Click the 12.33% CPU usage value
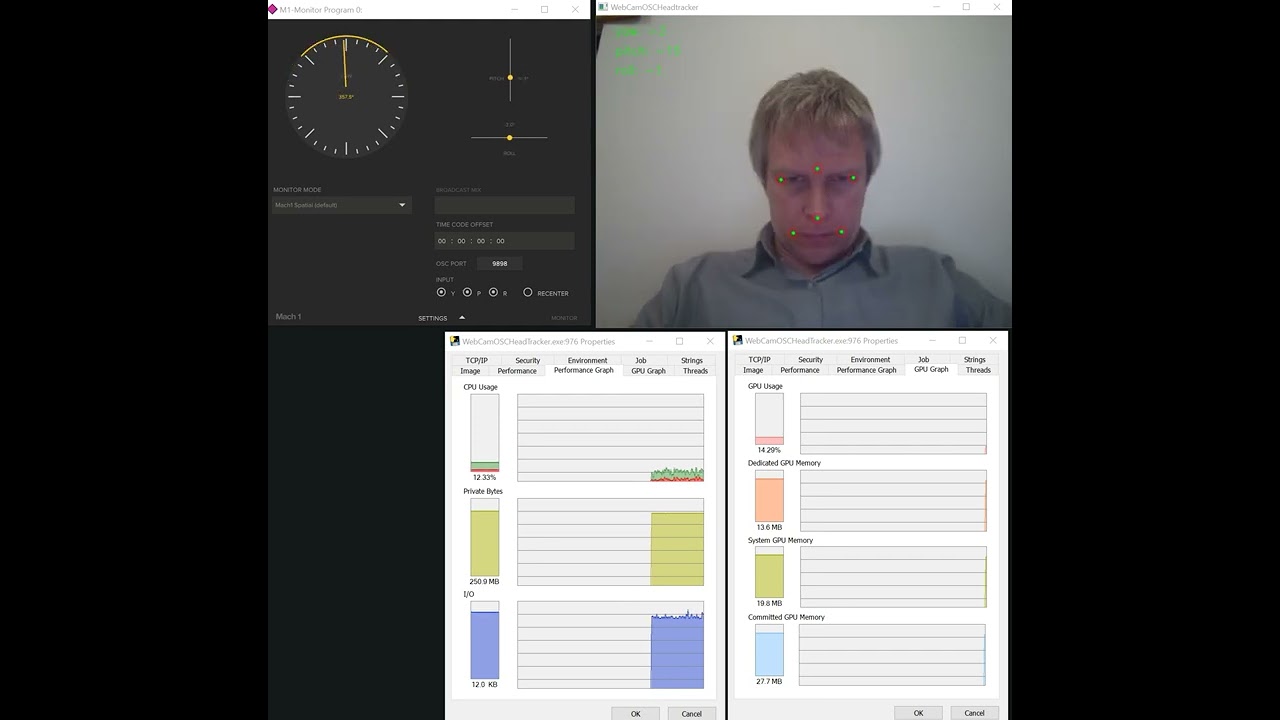 (484, 477)
